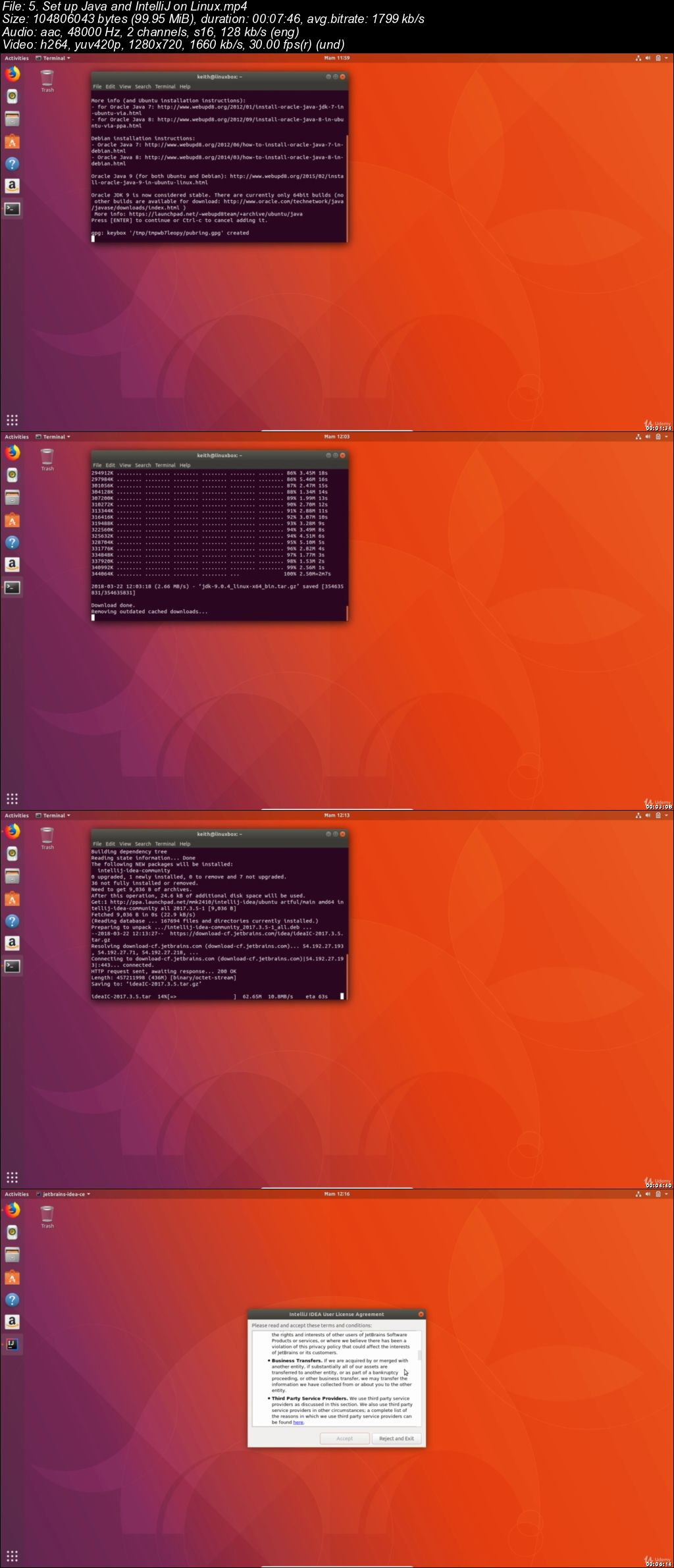The width and height of the screenshot is (674, 1568).
Task: Open the Files manager in the 11:59 frame dock
Action: 12,119
